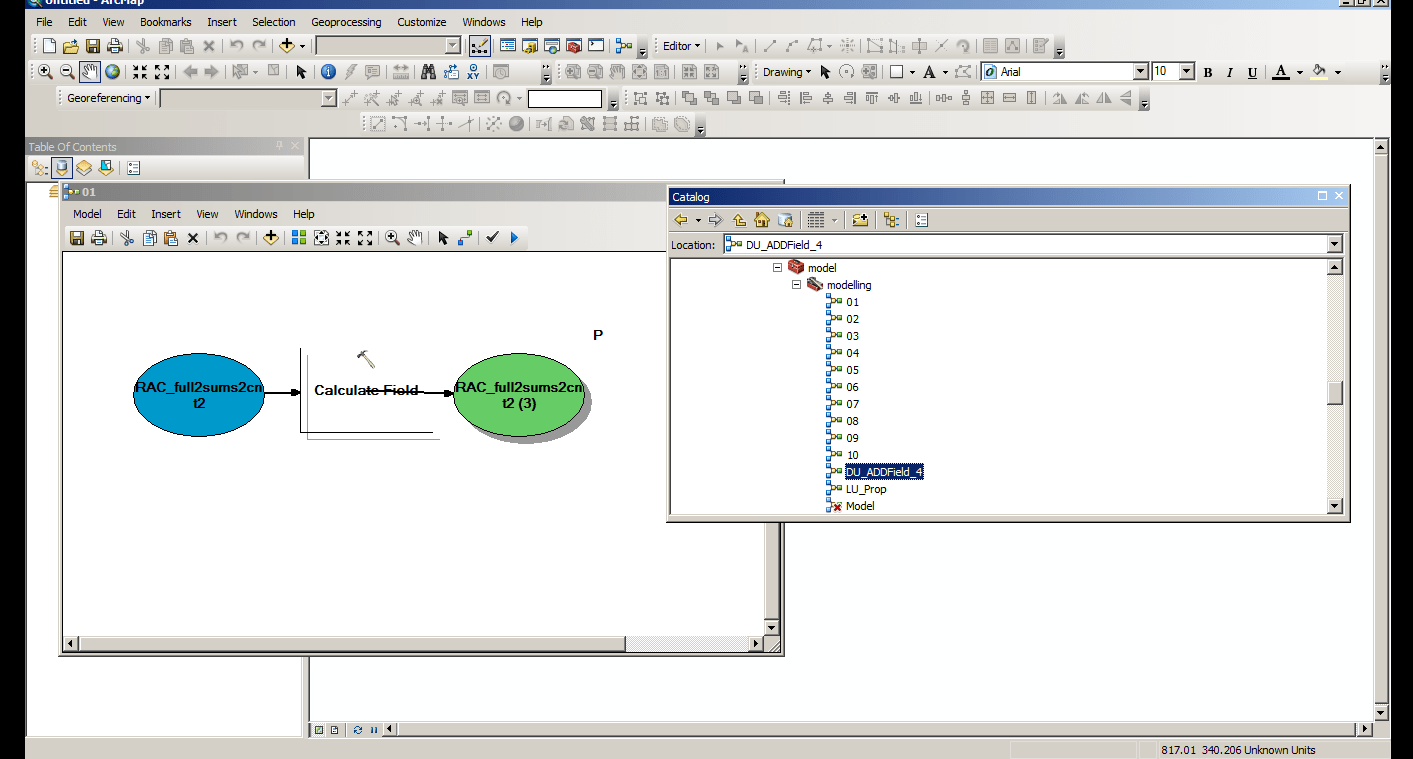
Task: Open the Editor toolbar Editor menu
Action: tap(679, 45)
